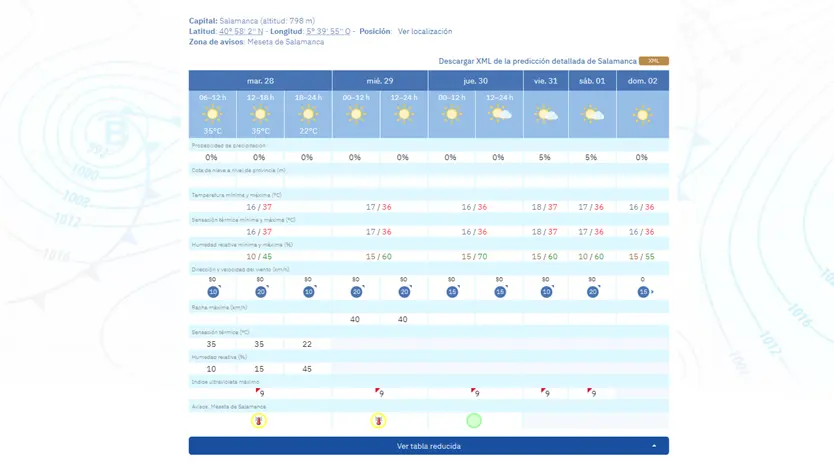Click wind icon for mar. 28 06–12 h
This screenshot has width=834, height=469.
pos(213,291)
